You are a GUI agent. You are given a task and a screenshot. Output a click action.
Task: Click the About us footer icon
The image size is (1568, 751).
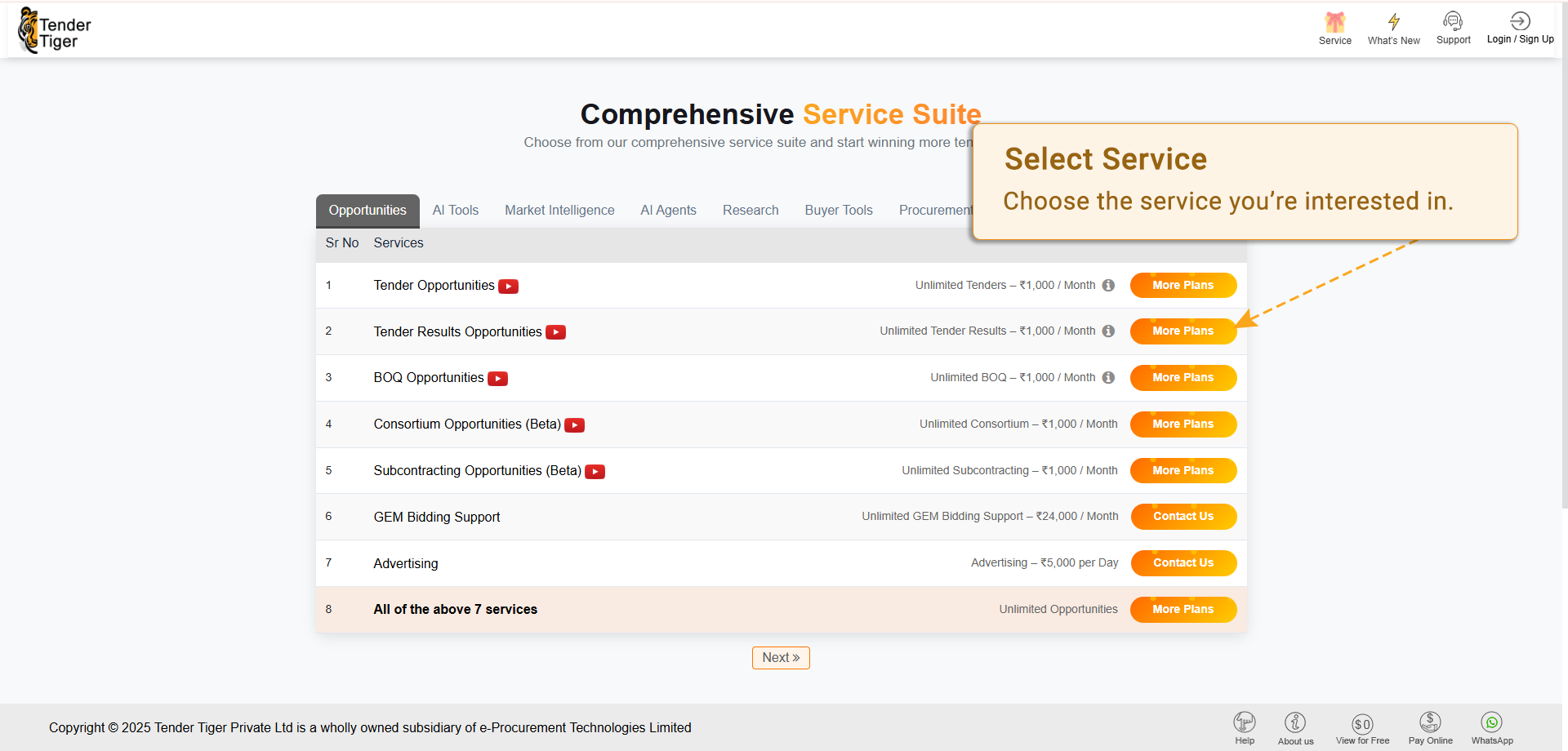[x=1295, y=723]
